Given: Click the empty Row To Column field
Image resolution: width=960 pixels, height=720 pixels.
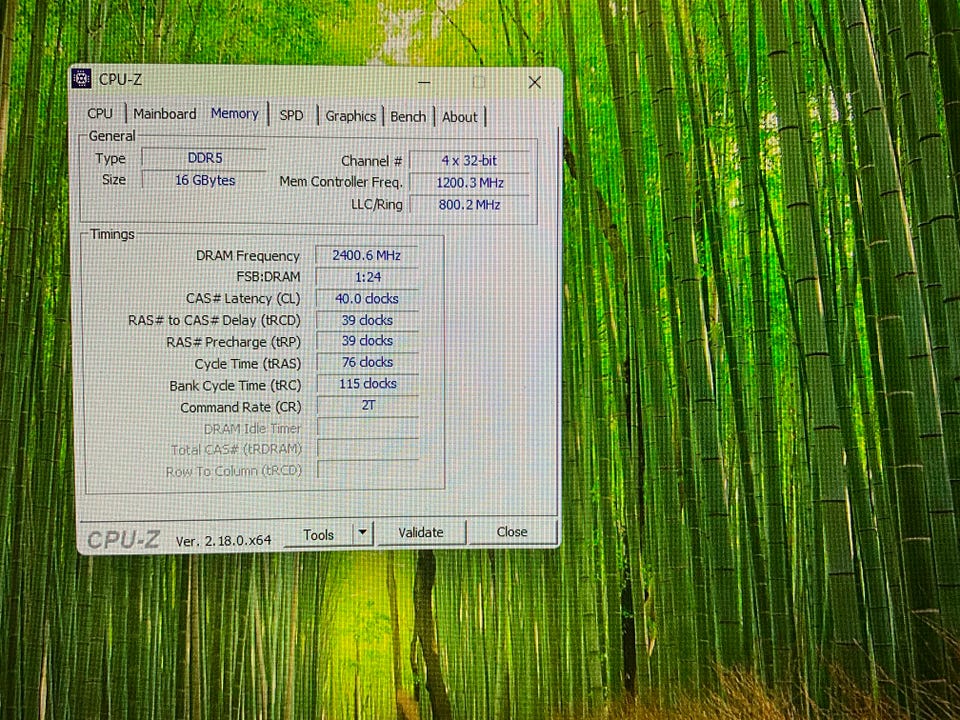Looking at the screenshot, I should click(367, 470).
